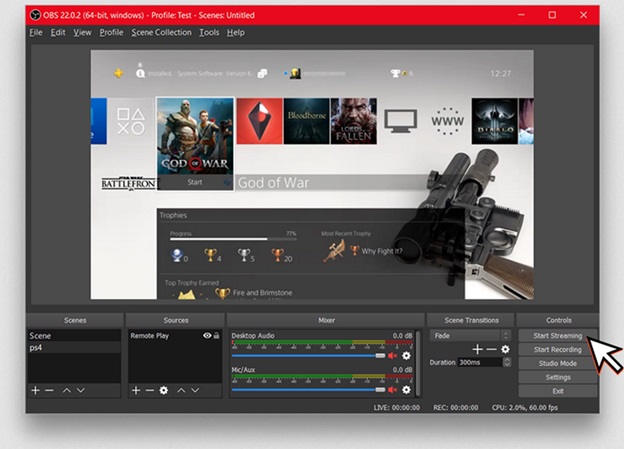Click the OBS logo in the title bar
The height and width of the screenshot is (449, 624).
[x=36, y=15]
